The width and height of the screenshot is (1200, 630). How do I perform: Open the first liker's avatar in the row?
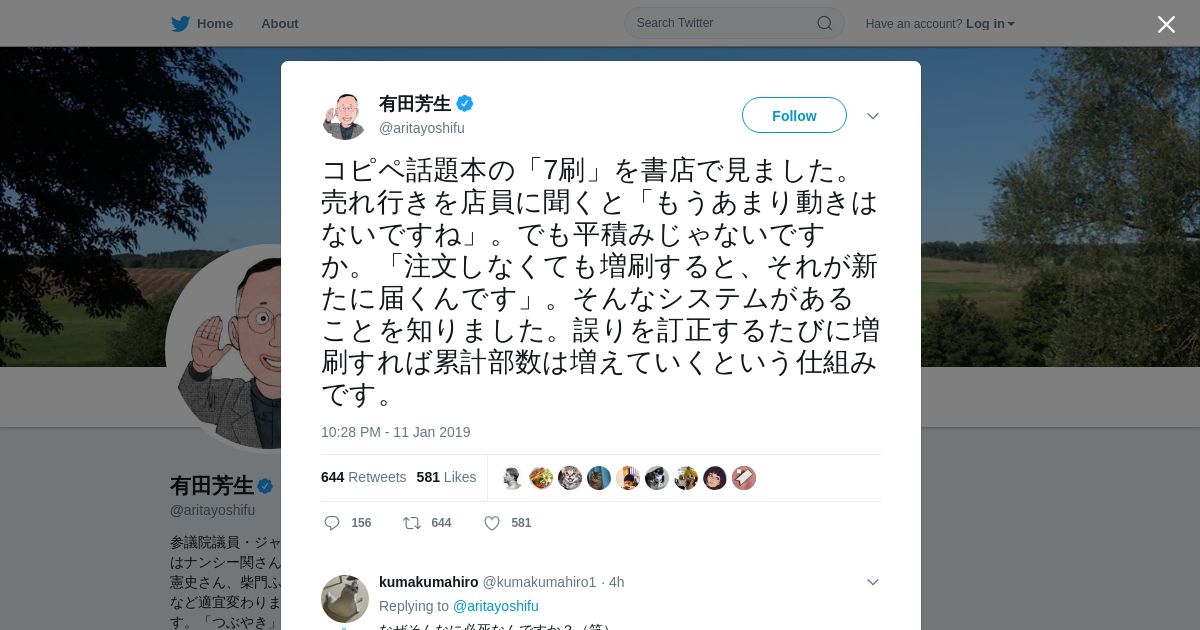512,478
